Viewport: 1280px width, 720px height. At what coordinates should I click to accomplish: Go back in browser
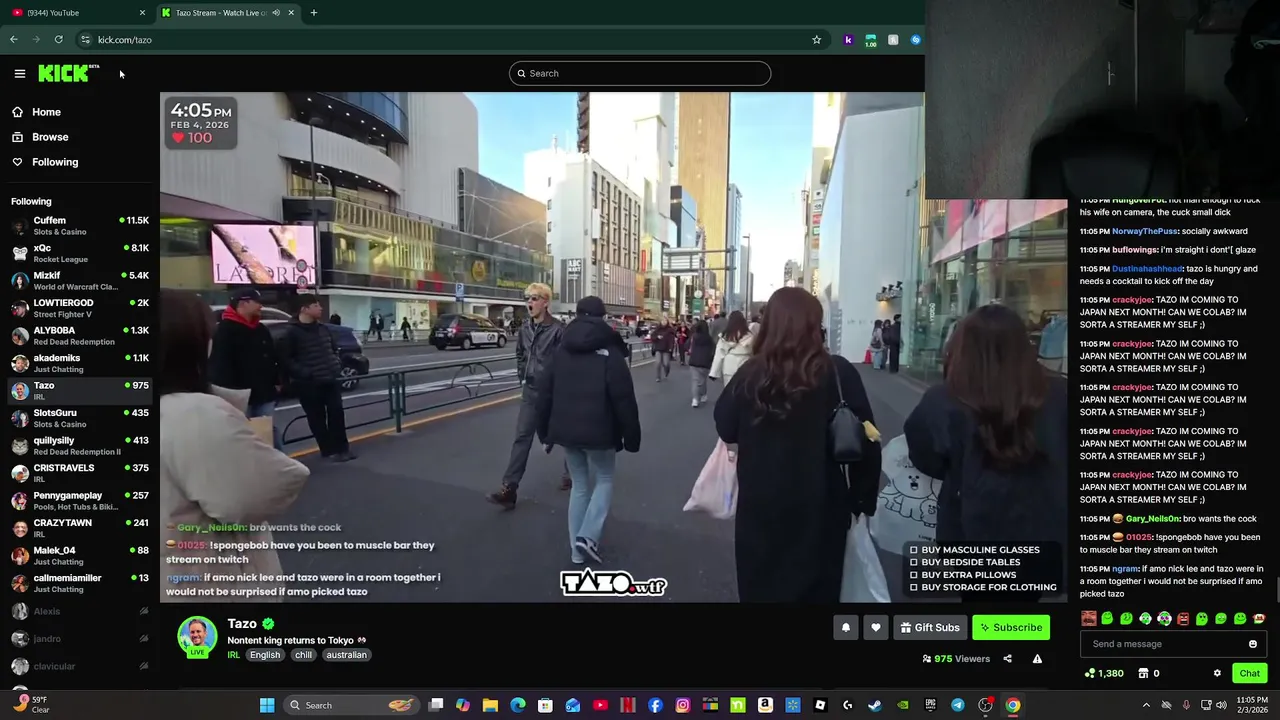pyautogui.click(x=13, y=40)
